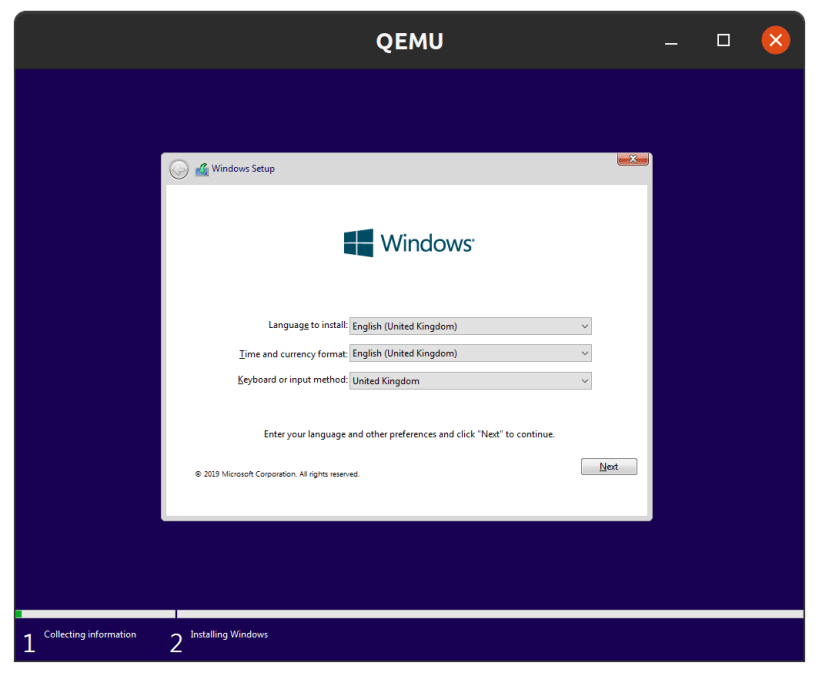
Task: Click the "Language to install:" label
Action: [x=308, y=325]
